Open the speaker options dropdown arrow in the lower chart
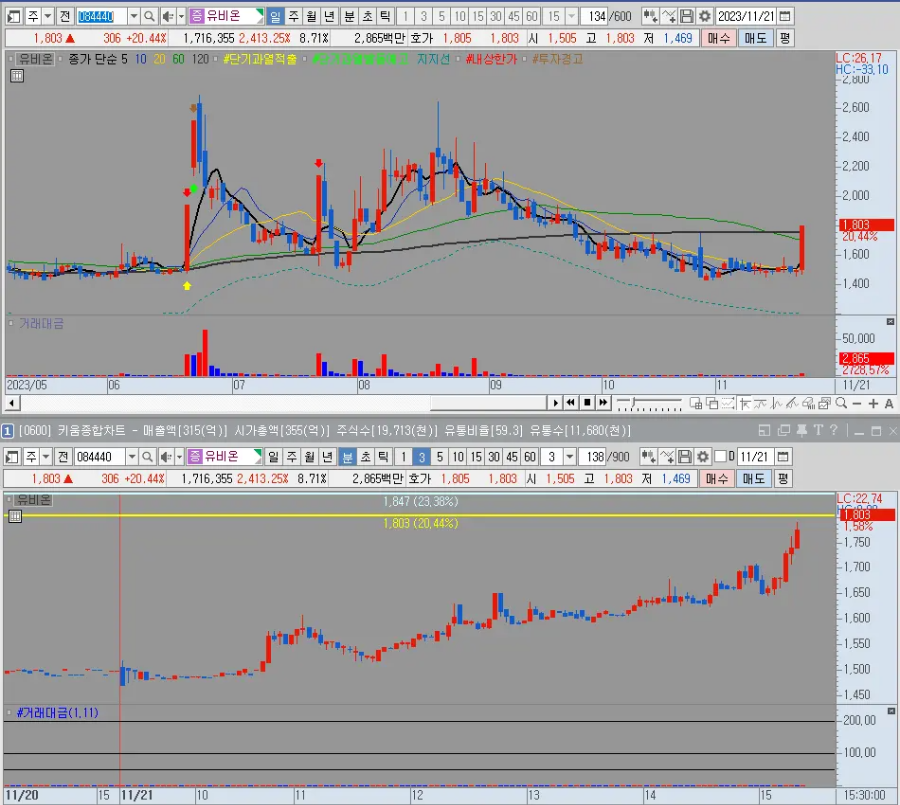The image size is (900, 805). (x=179, y=457)
